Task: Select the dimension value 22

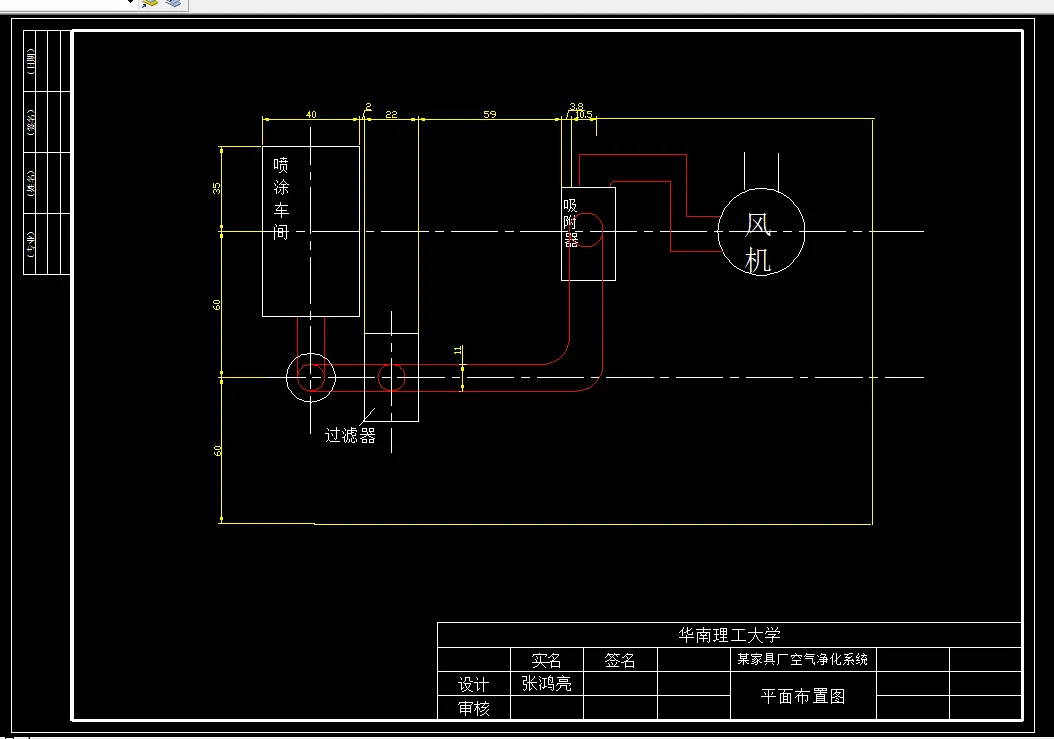Action: click(x=391, y=114)
